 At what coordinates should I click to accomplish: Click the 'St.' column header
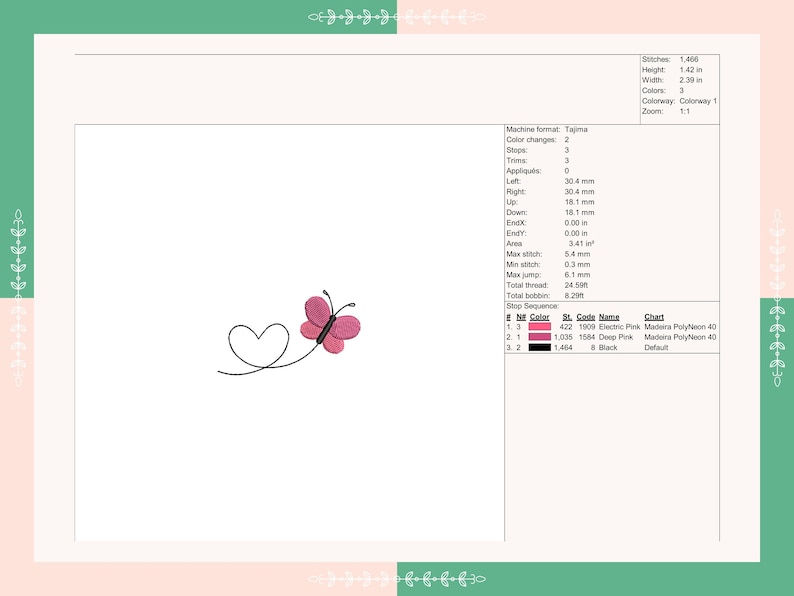[567, 316]
